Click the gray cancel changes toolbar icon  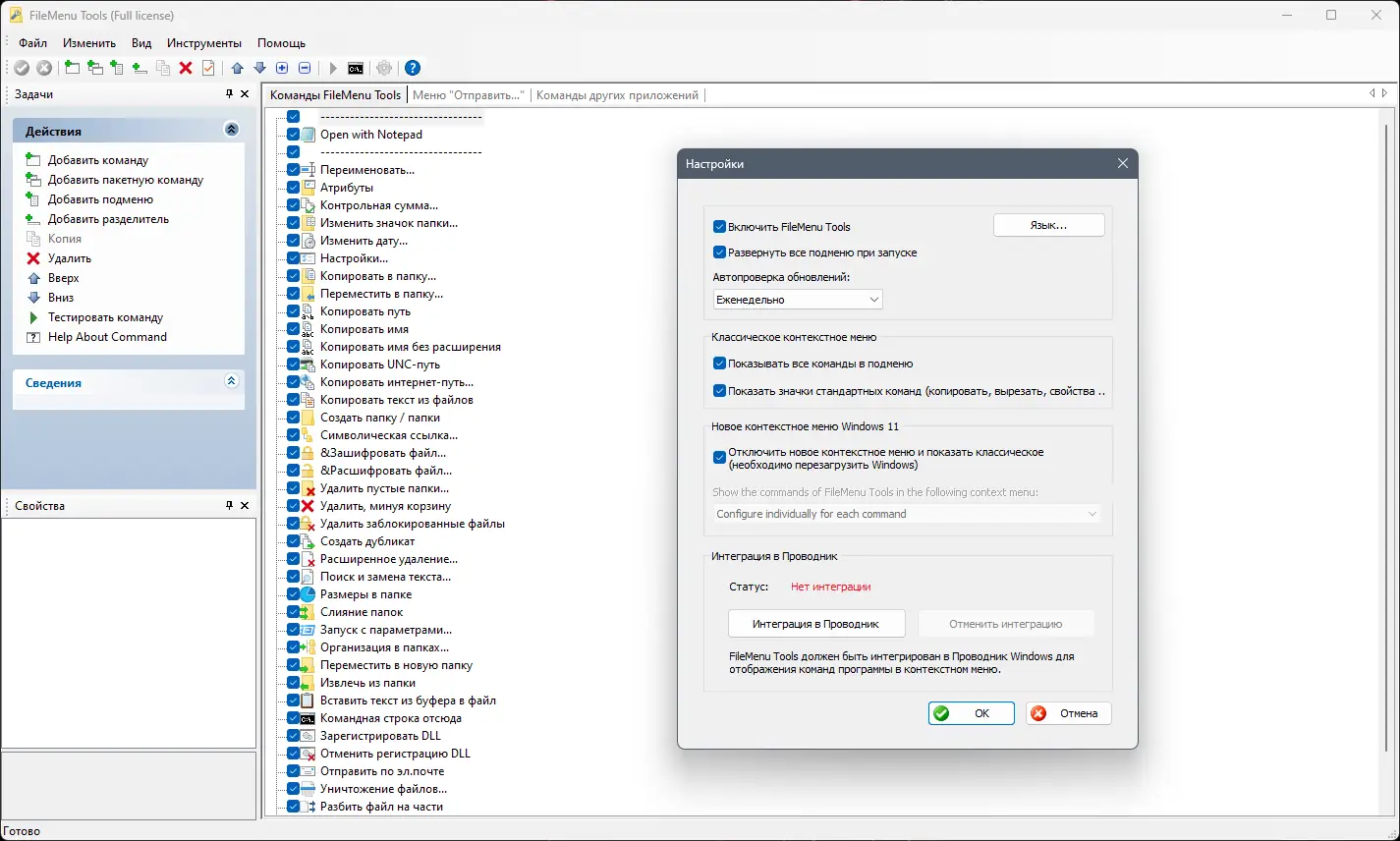click(x=44, y=68)
